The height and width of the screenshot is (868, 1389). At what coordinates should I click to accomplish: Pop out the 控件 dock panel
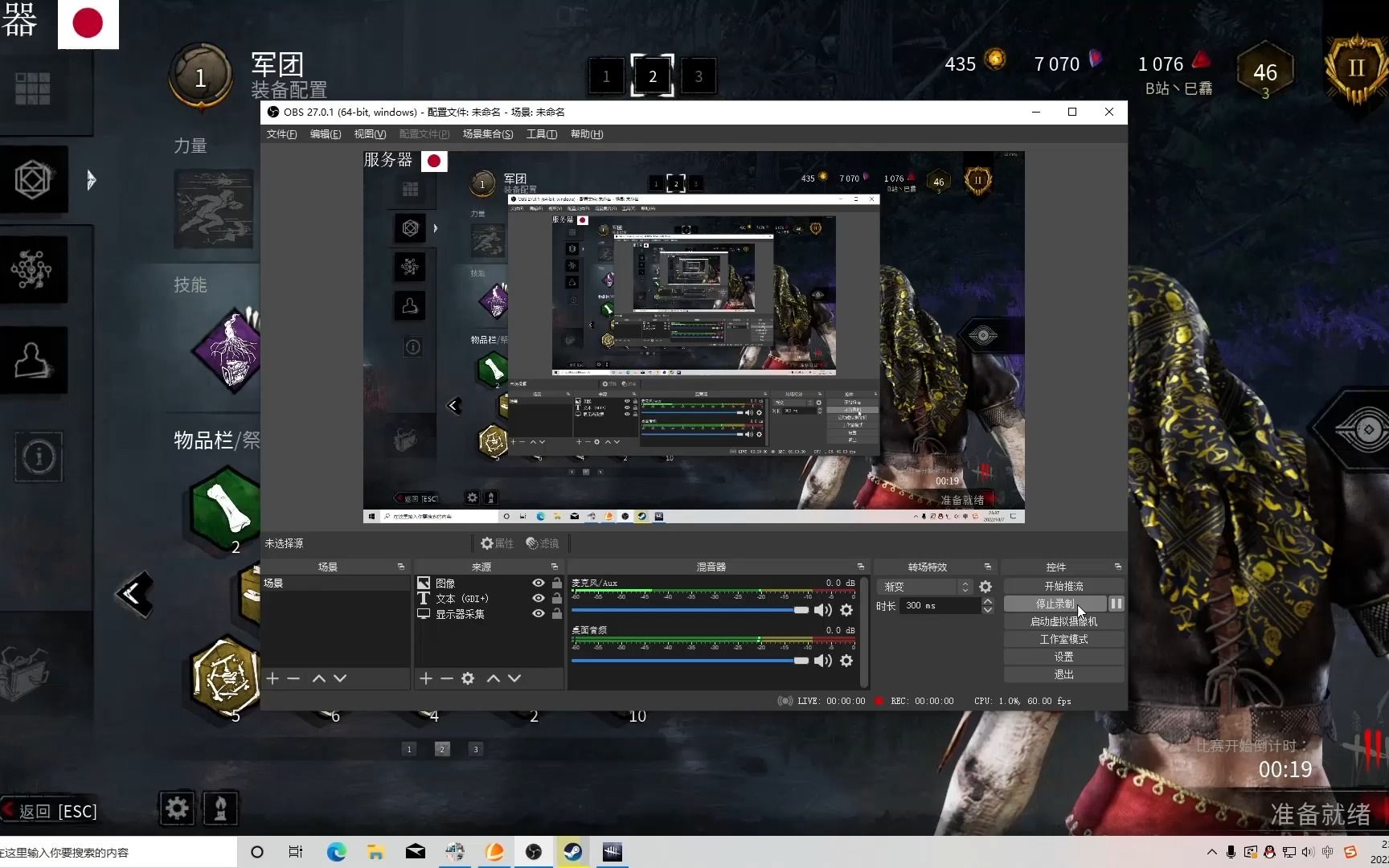coord(1117,567)
